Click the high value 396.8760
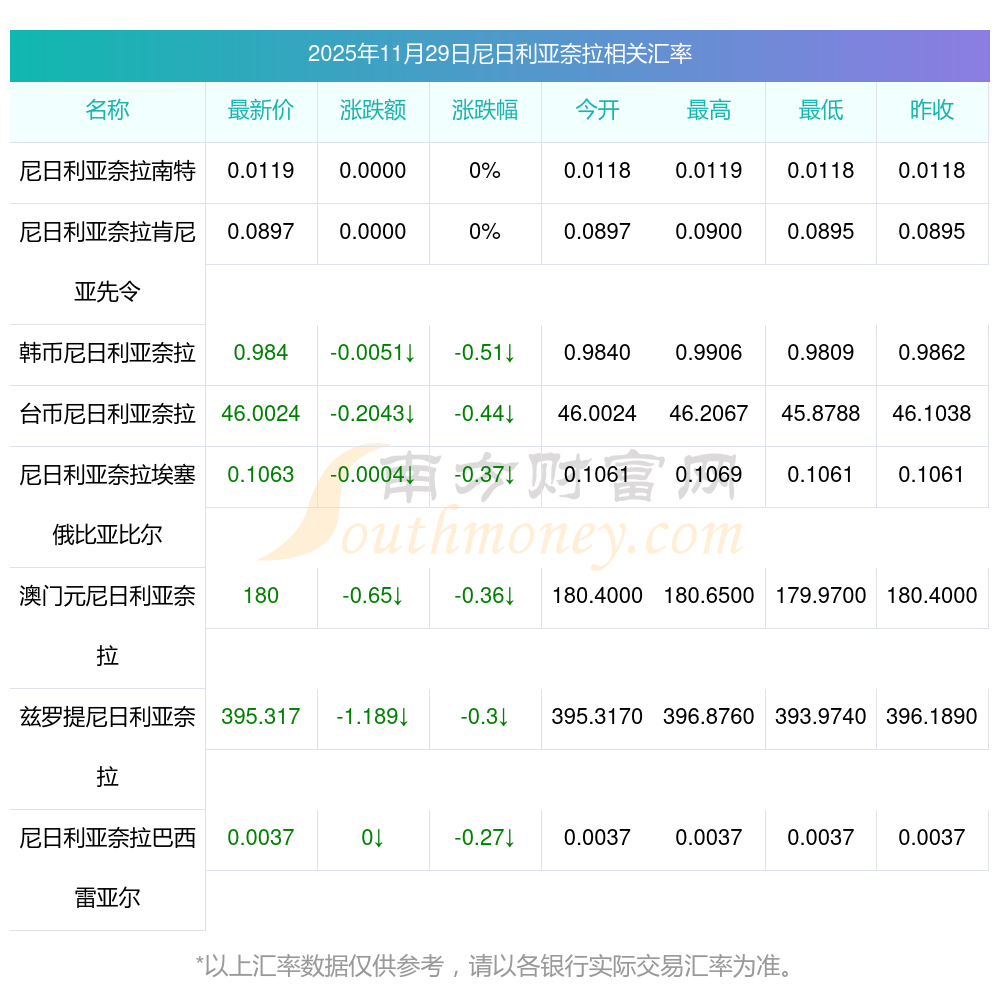Viewport: 1000px width, 997px height. pos(709,717)
